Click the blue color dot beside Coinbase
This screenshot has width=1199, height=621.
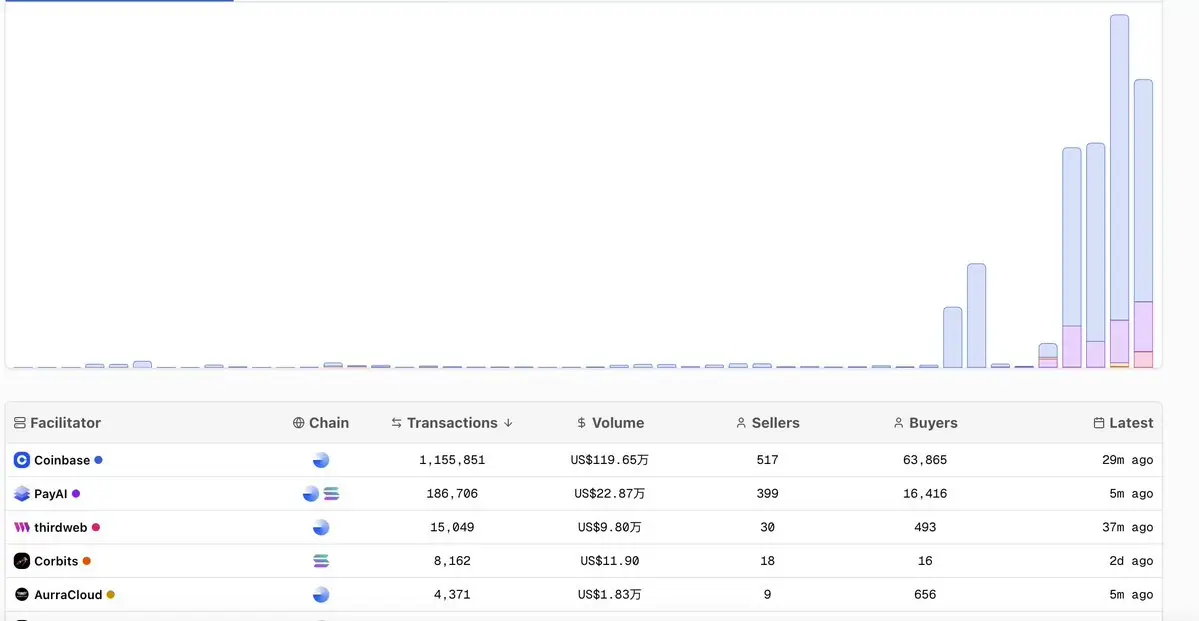click(98, 460)
